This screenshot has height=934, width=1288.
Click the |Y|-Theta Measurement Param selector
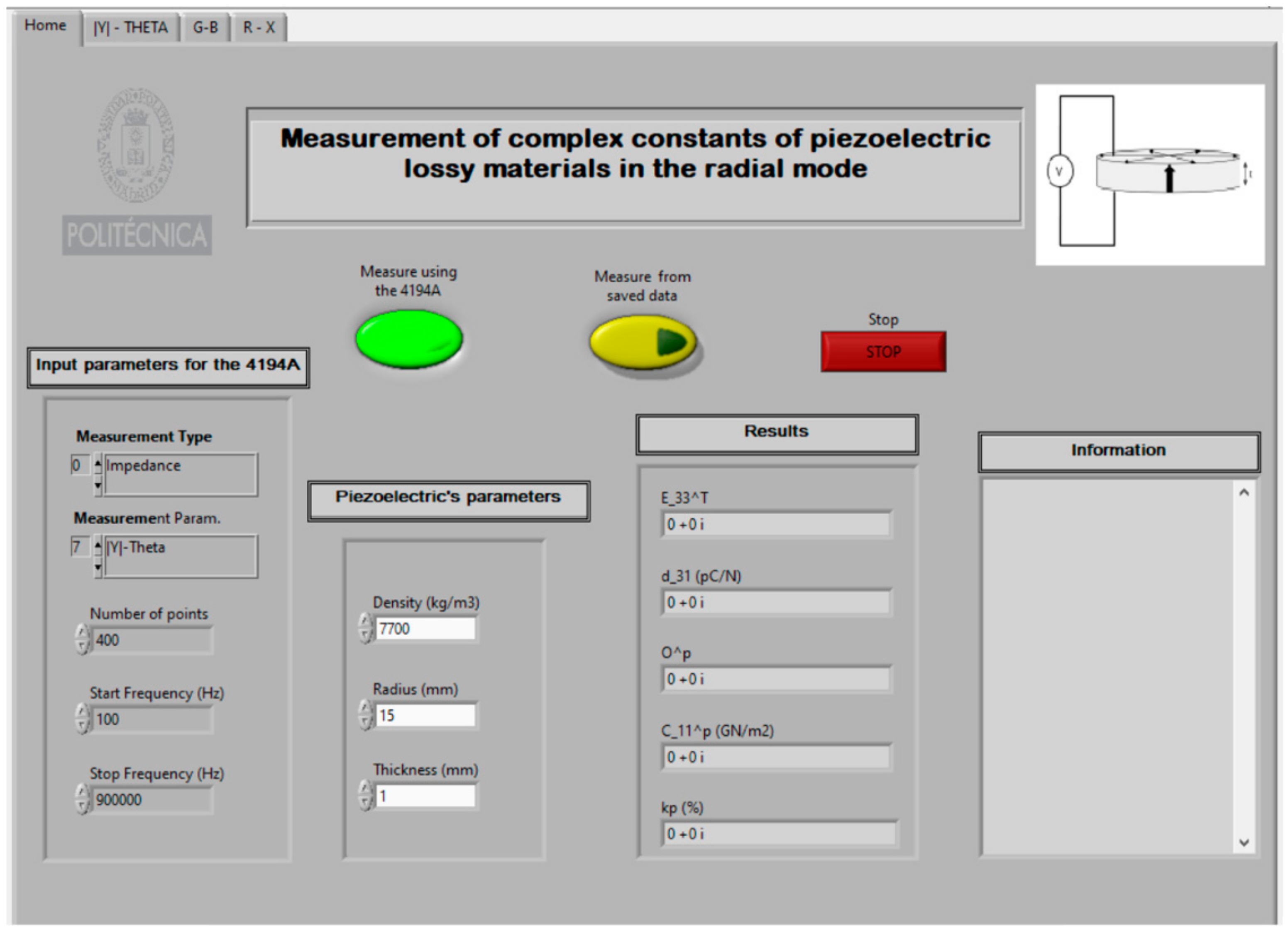pos(180,555)
